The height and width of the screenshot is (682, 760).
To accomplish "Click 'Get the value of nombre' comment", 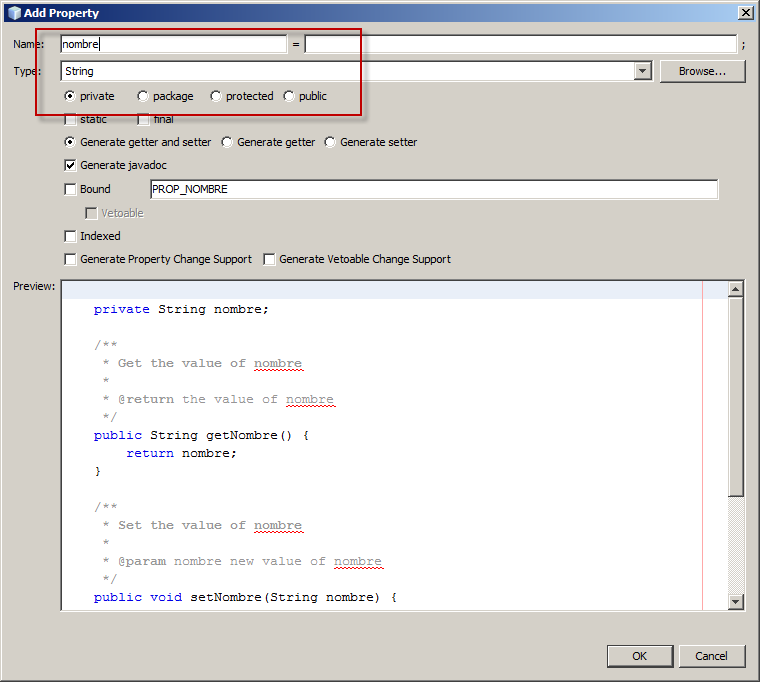I will [210, 363].
